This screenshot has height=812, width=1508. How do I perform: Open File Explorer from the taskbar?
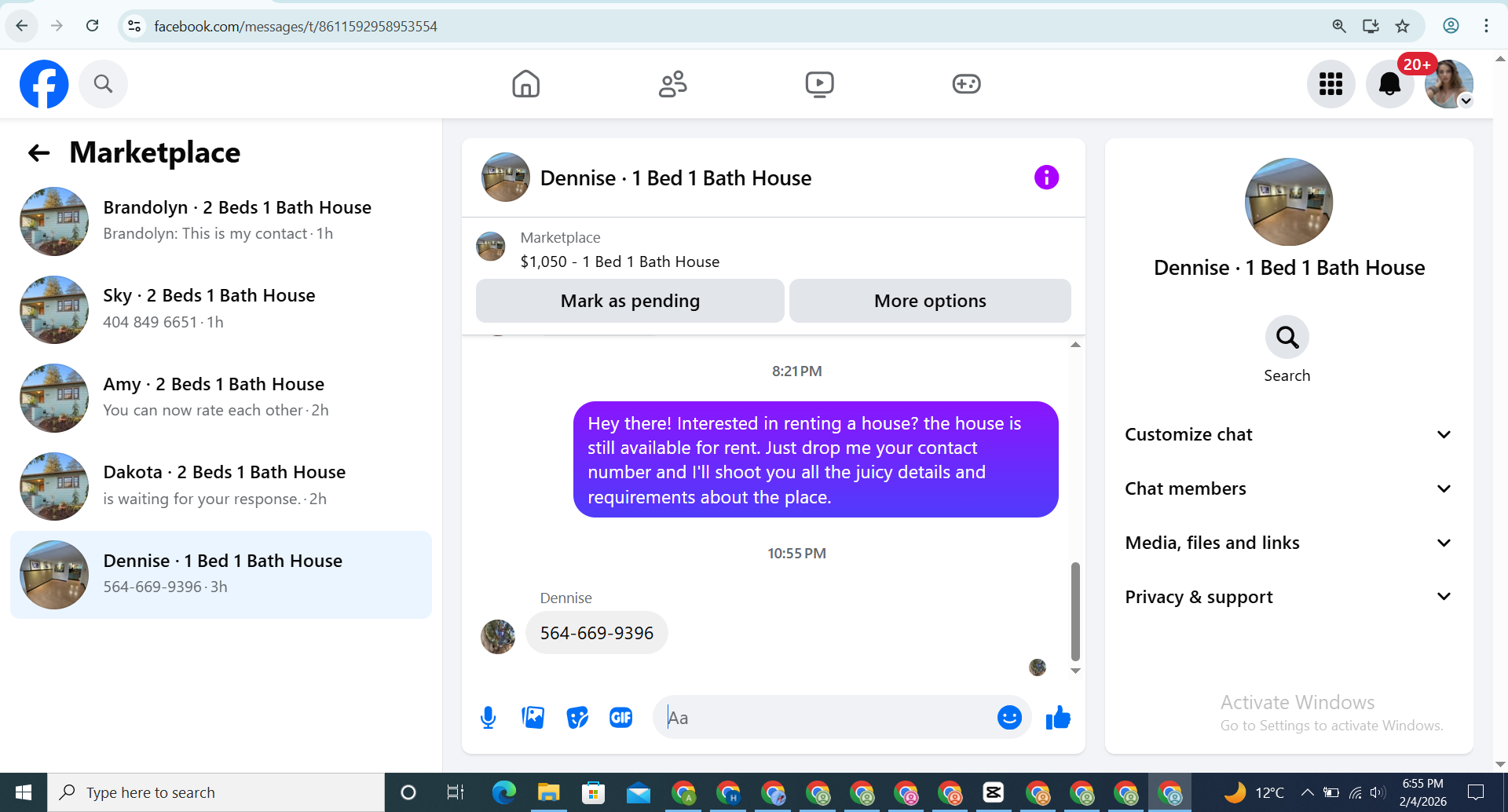click(x=548, y=792)
